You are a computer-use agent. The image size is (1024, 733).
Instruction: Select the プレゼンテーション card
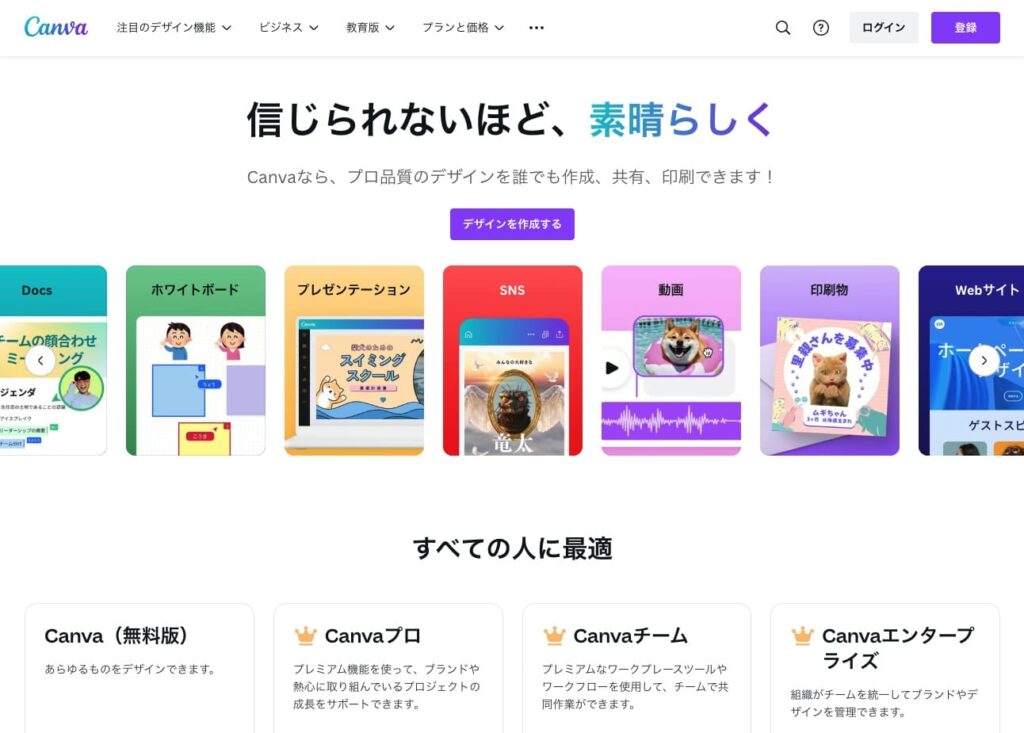pos(354,360)
